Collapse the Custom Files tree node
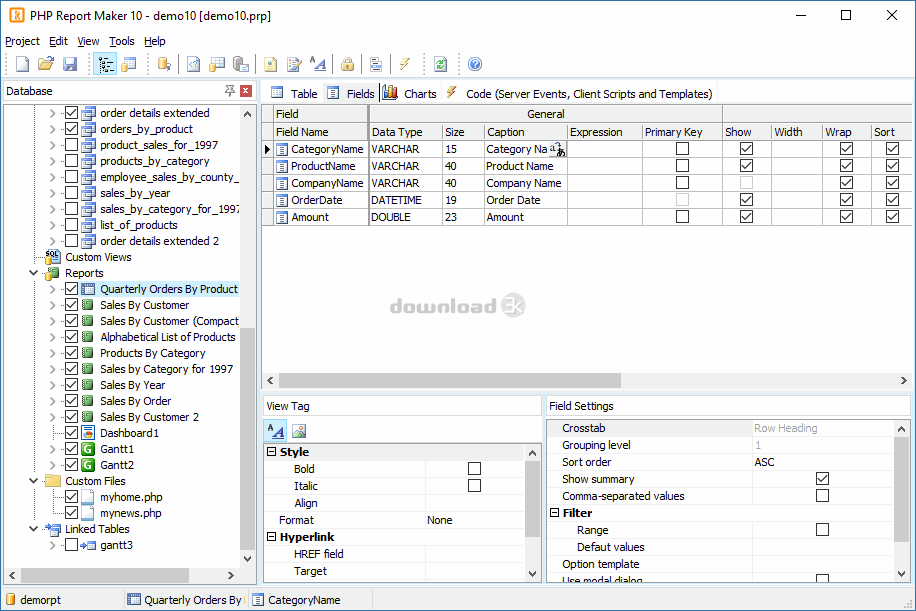Screen dimensions: 916x611 [34, 481]
